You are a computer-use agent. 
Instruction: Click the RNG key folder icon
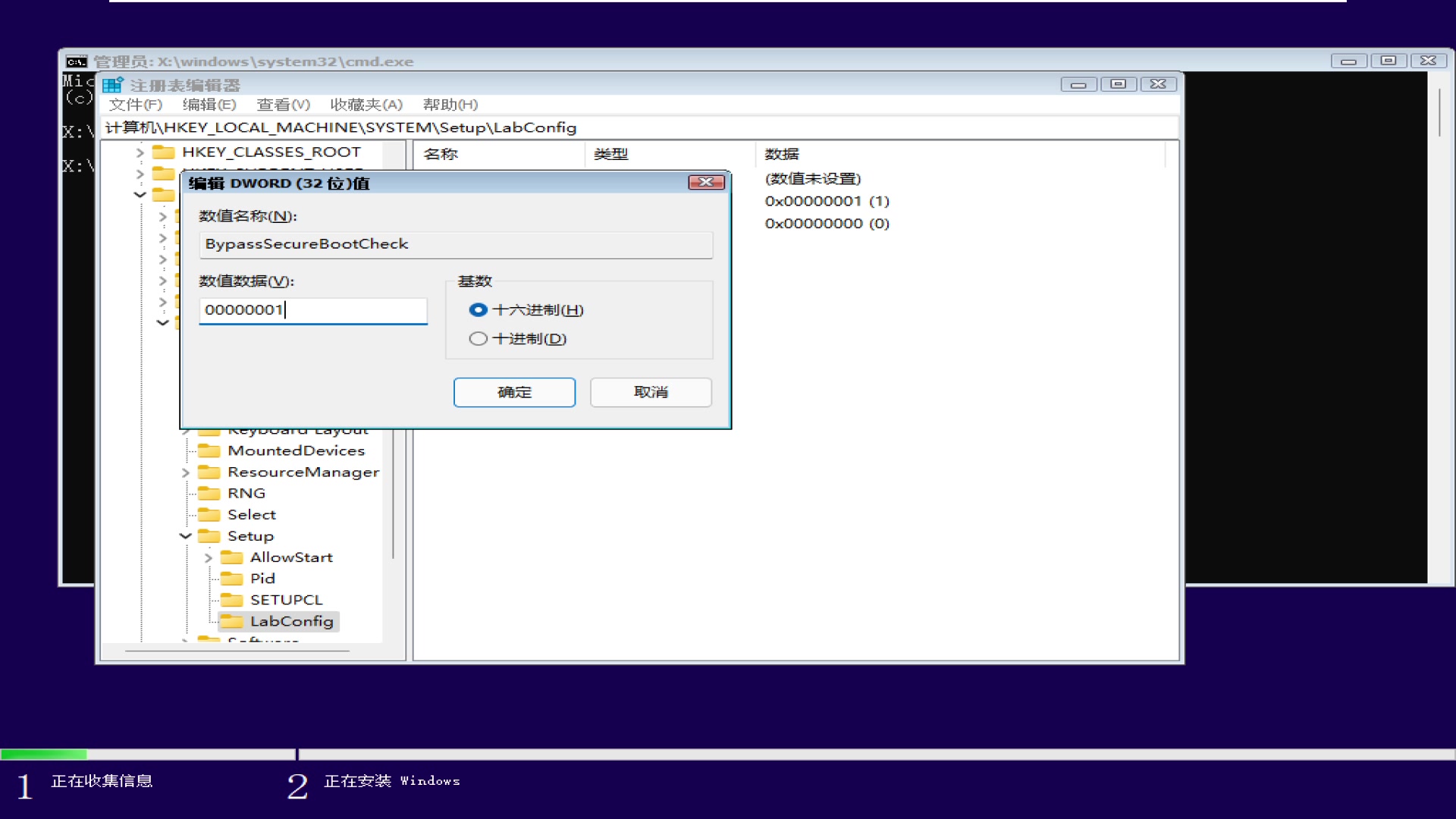click(x=210, y=493)
